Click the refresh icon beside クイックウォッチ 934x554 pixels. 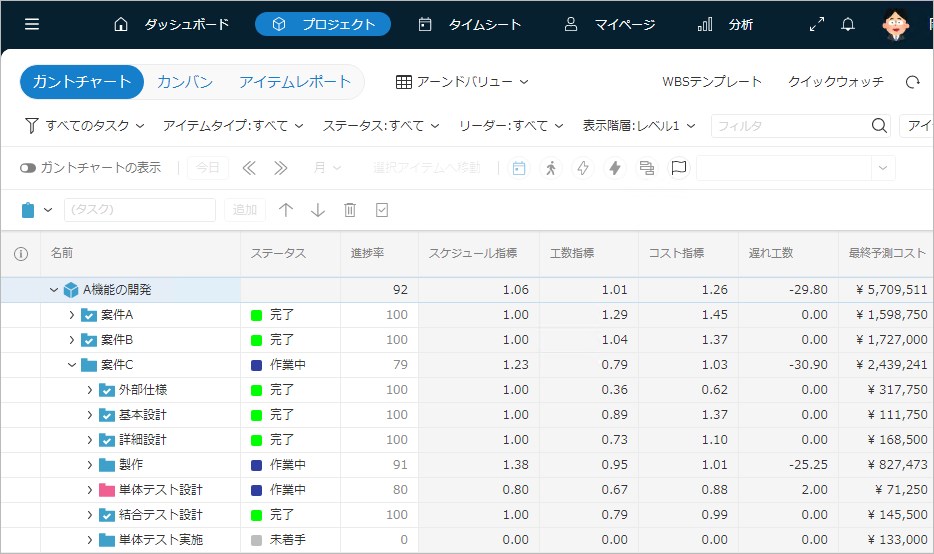(912, 82)
